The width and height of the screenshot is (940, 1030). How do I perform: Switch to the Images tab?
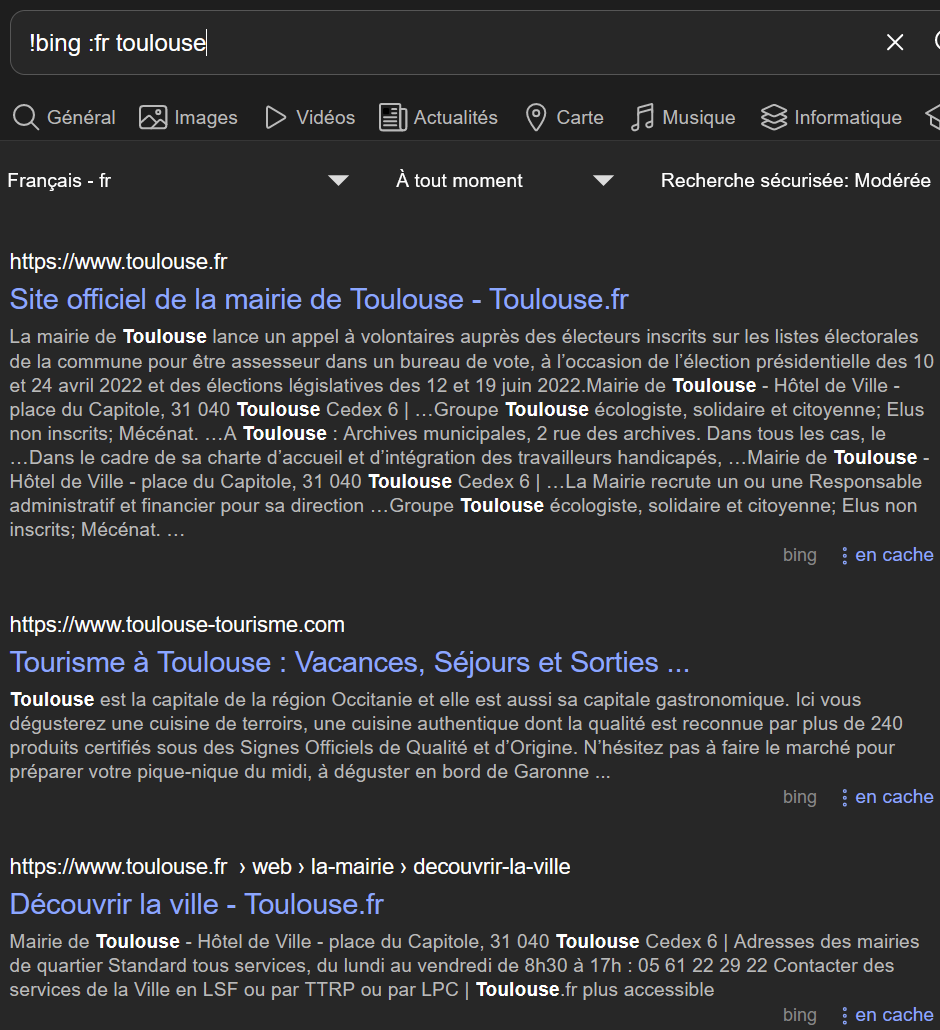(189, 118)
